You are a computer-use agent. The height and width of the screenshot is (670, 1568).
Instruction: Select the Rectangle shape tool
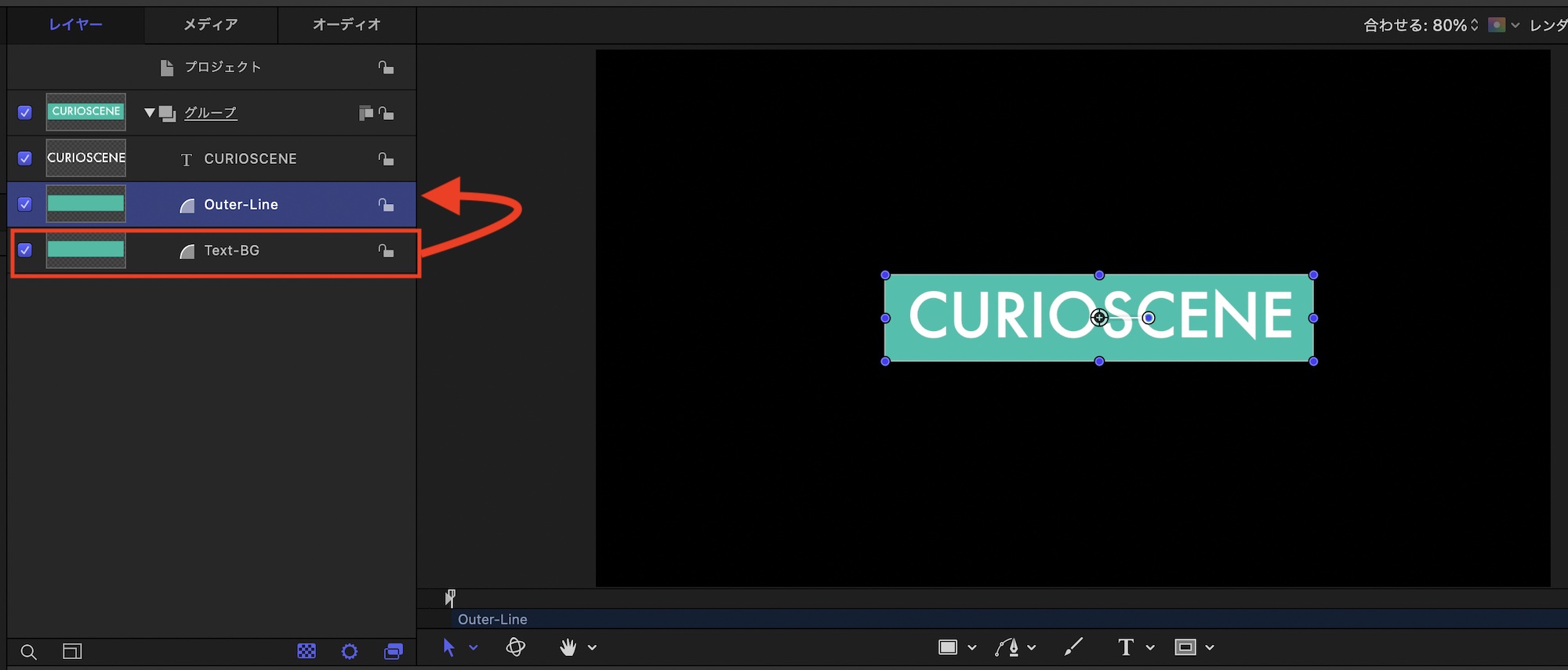(x=948, y=647)
